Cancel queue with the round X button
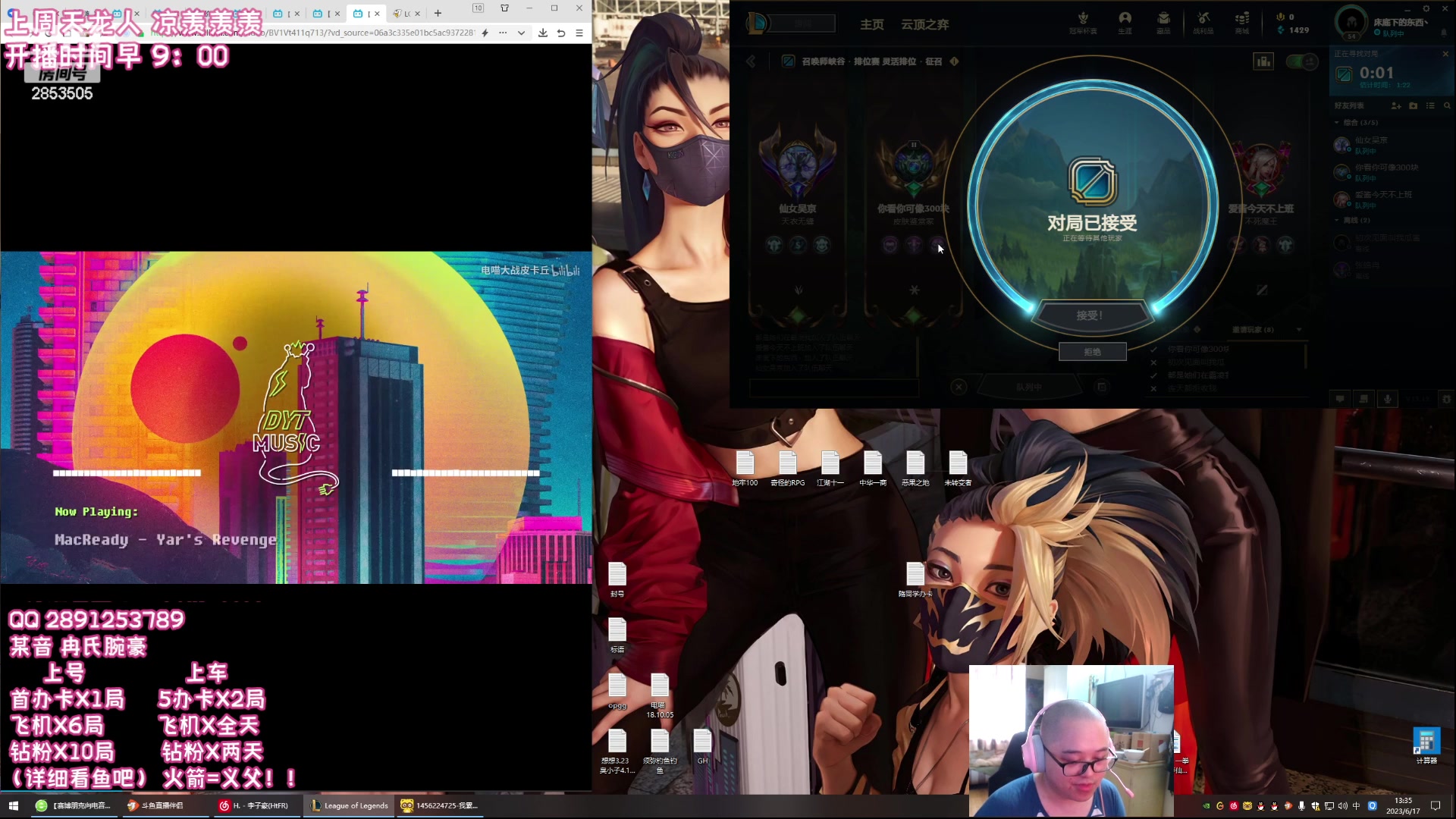The height and width of the screenshot is (819, 1456). point(959,388)
